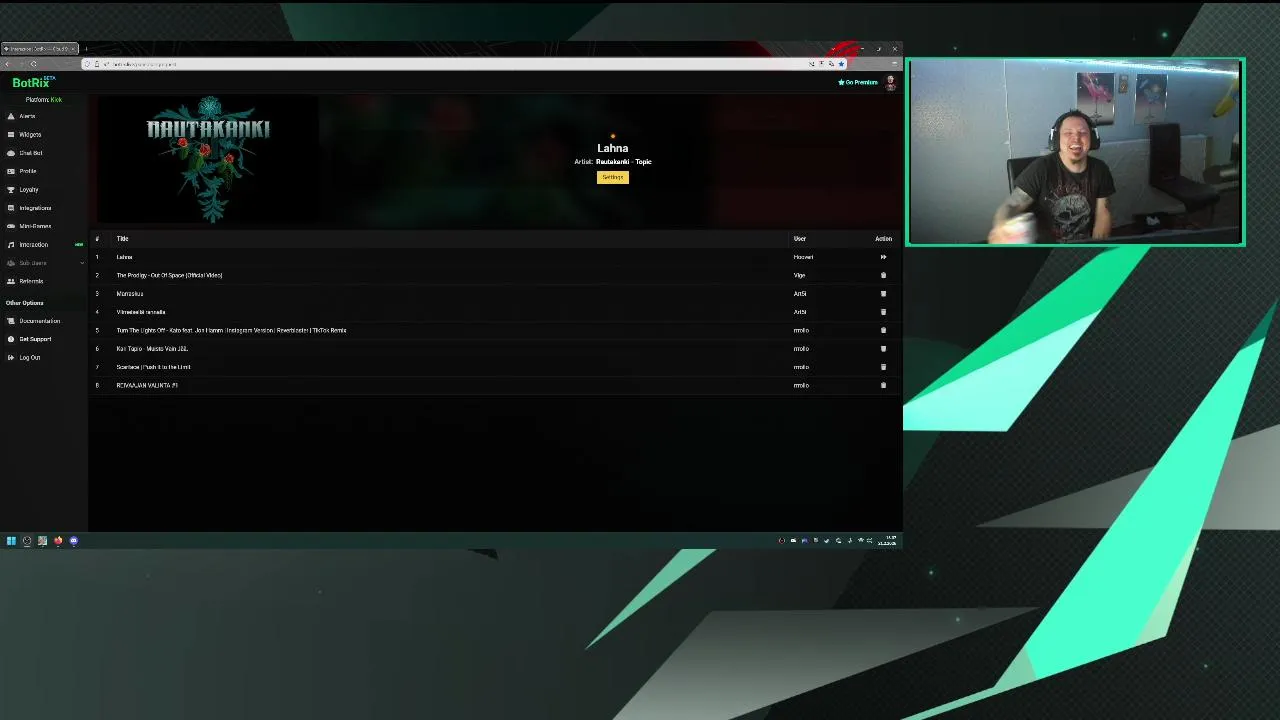Click the User column header
Screen dimensions: 1280x720
point(799,239)
